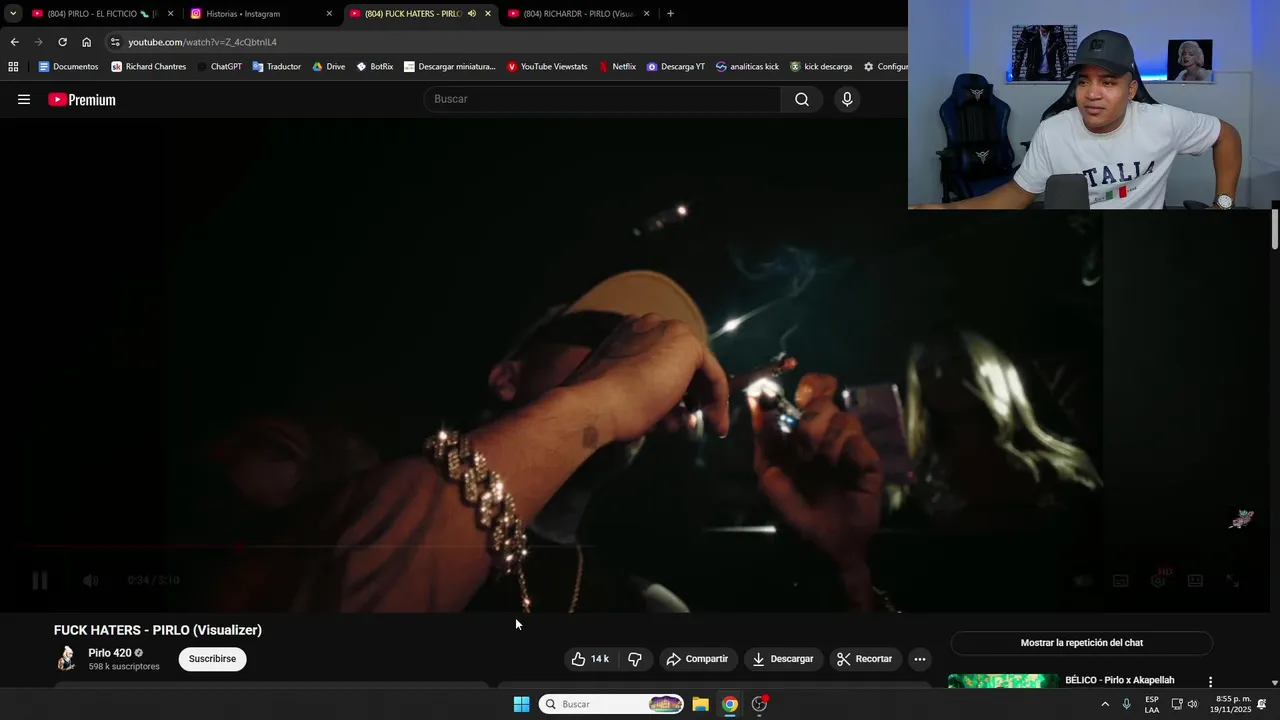Click the Suscribirse button
Screen dimensions: 1280x720
(213, 659)
